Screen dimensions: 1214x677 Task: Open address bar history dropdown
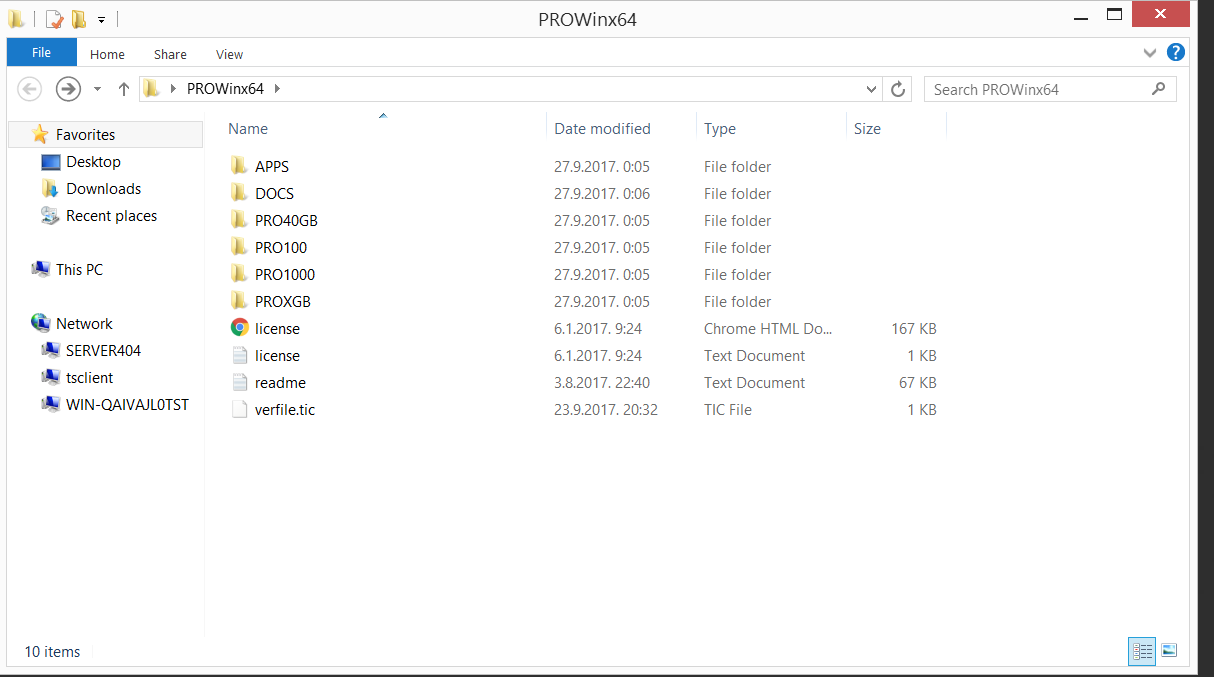pyautogui.click(x=872, y=89)
